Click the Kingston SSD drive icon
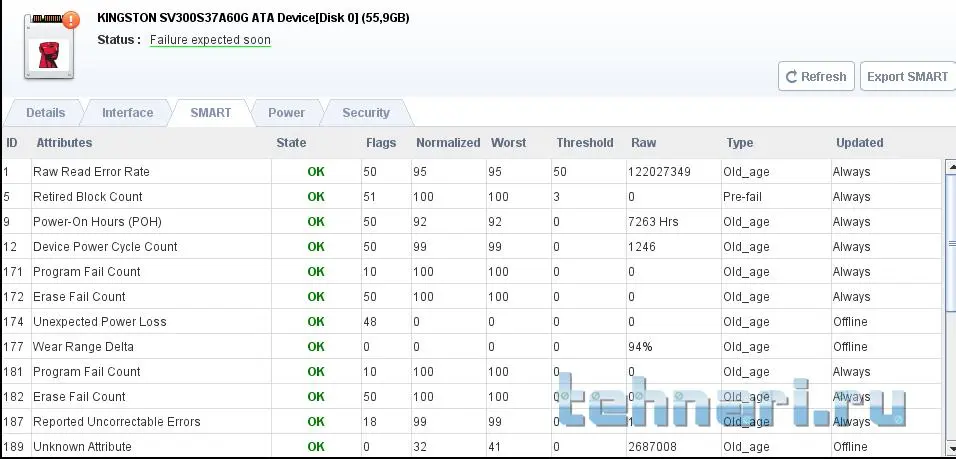The width and height of the screenshot is (956, 459). click(49, 48)
